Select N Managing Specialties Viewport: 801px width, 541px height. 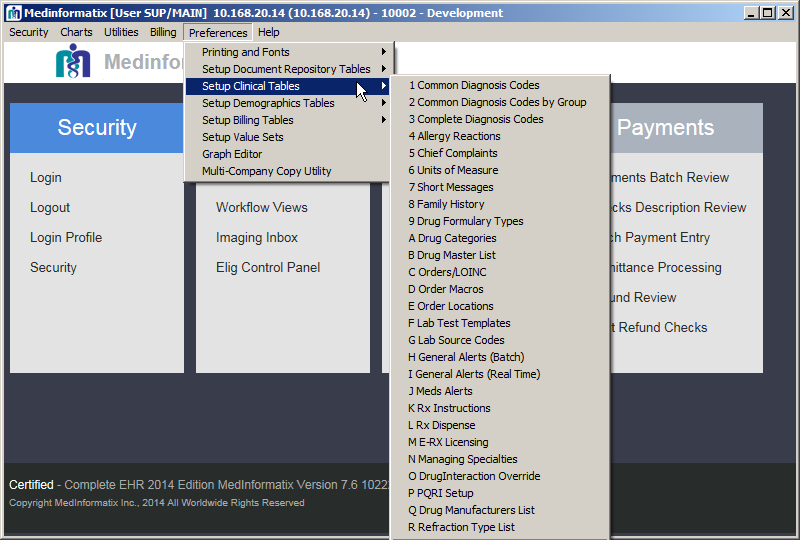tap(500, 459)
